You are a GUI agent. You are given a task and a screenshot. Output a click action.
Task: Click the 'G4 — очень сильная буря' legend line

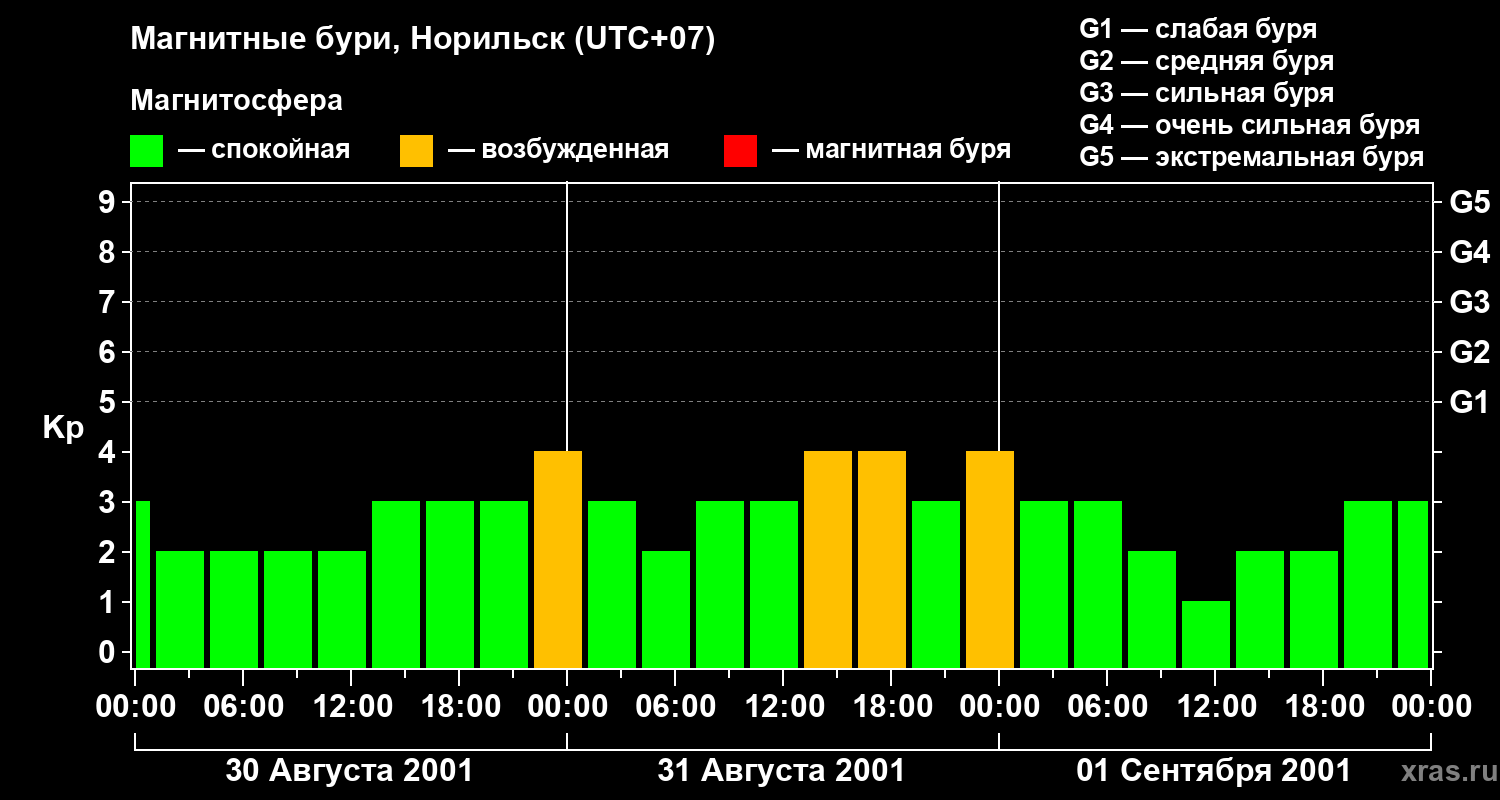[1249, 125]
